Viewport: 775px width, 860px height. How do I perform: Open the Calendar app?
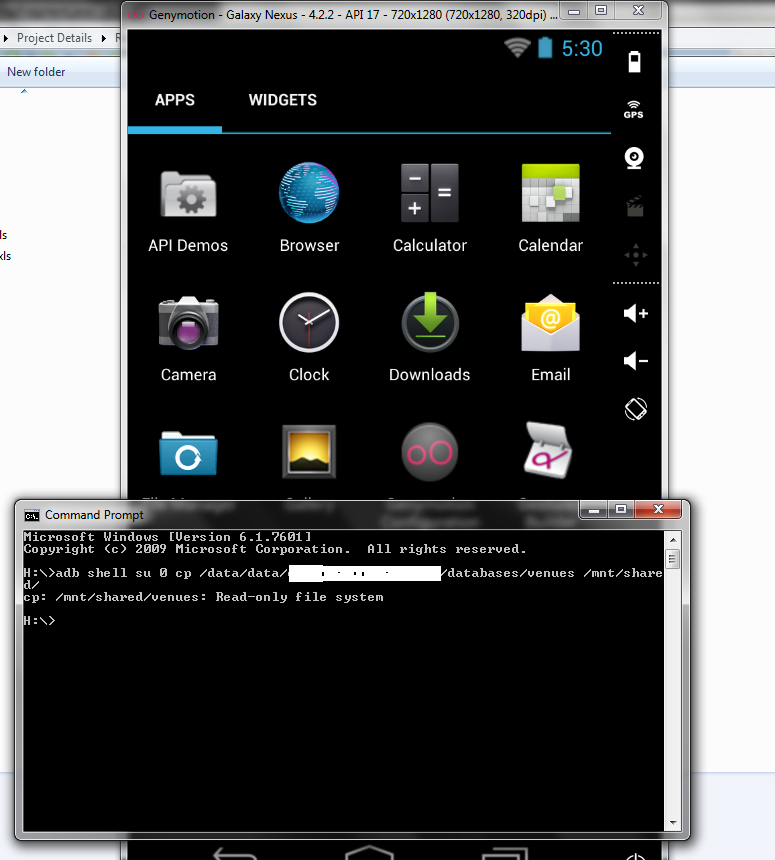550,208
